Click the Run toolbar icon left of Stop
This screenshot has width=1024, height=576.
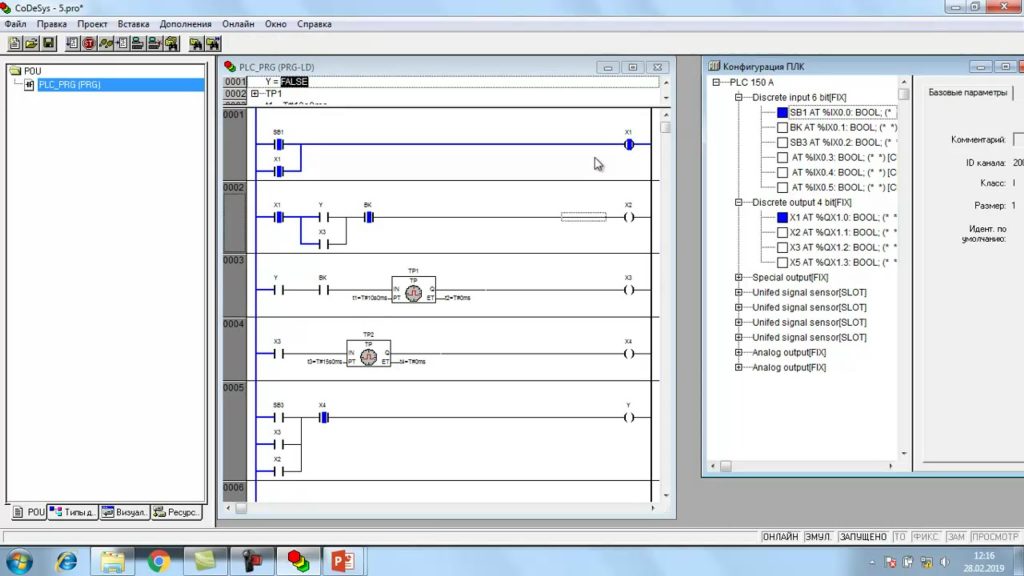click(72, 44)
